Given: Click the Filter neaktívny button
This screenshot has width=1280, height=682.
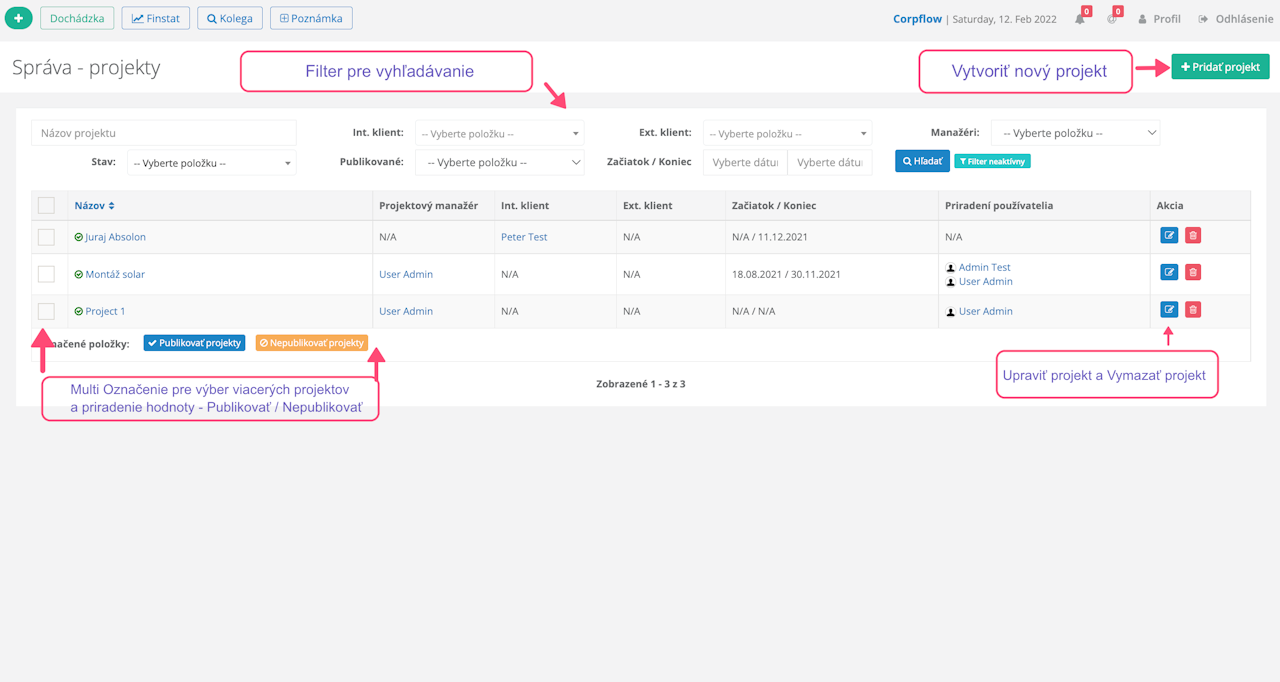Looking at the screenshot, I should 992,161.
